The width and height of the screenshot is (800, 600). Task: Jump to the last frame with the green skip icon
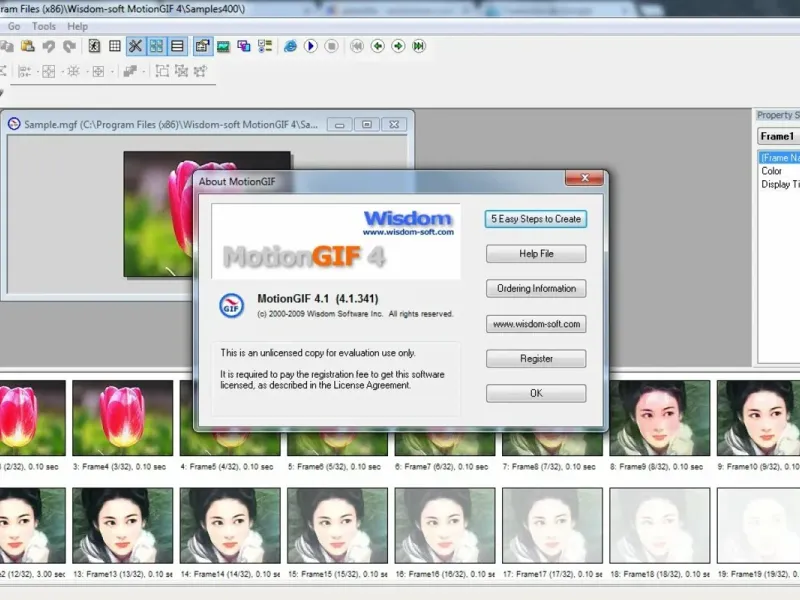coord(419,46)
